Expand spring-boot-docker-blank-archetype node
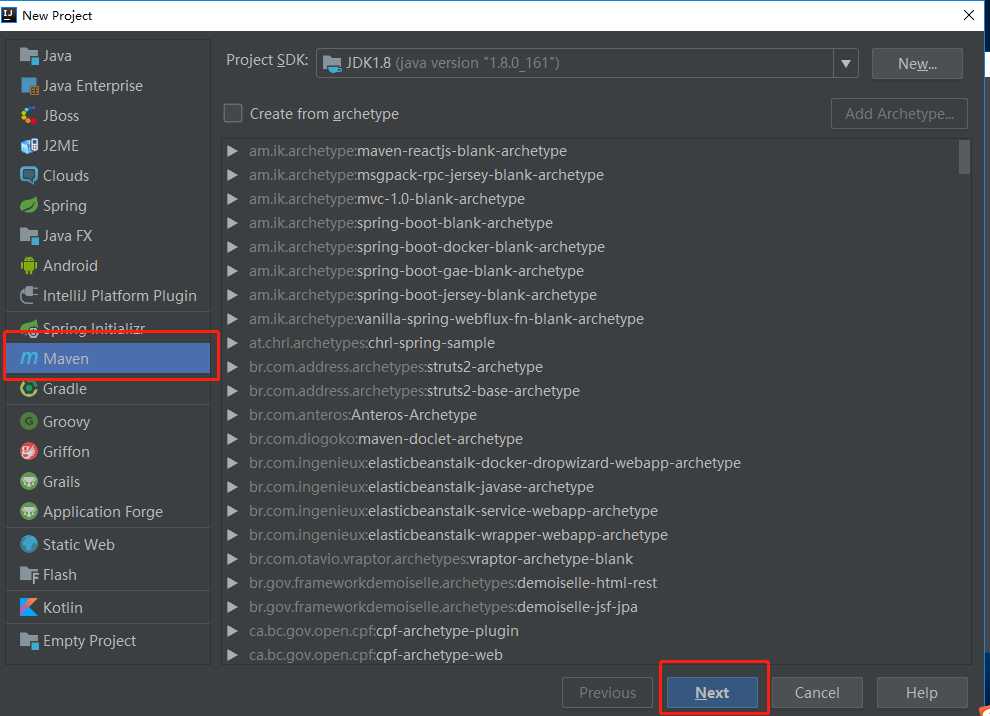This screenshot has width=990, height=716. 232,248
